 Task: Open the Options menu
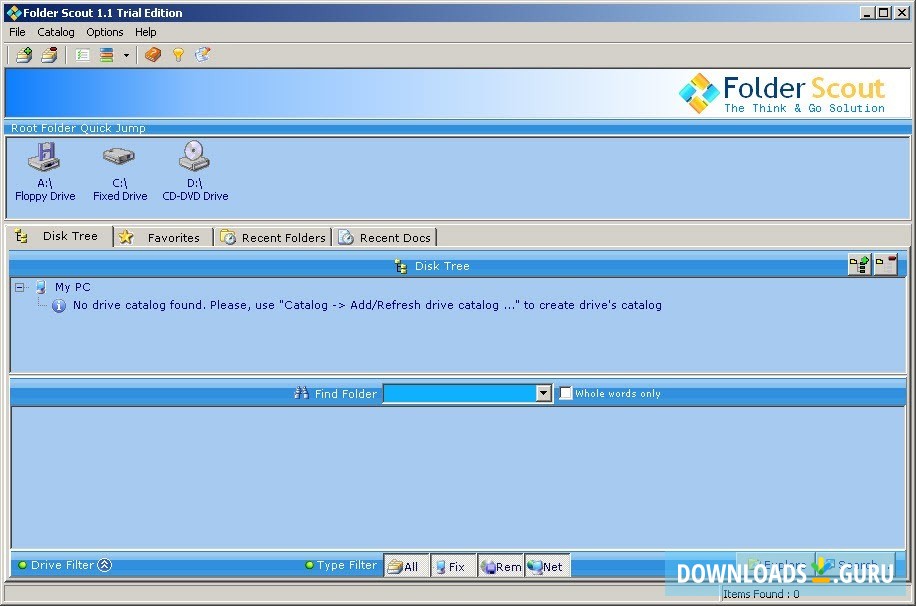click(x=105, y=32)
